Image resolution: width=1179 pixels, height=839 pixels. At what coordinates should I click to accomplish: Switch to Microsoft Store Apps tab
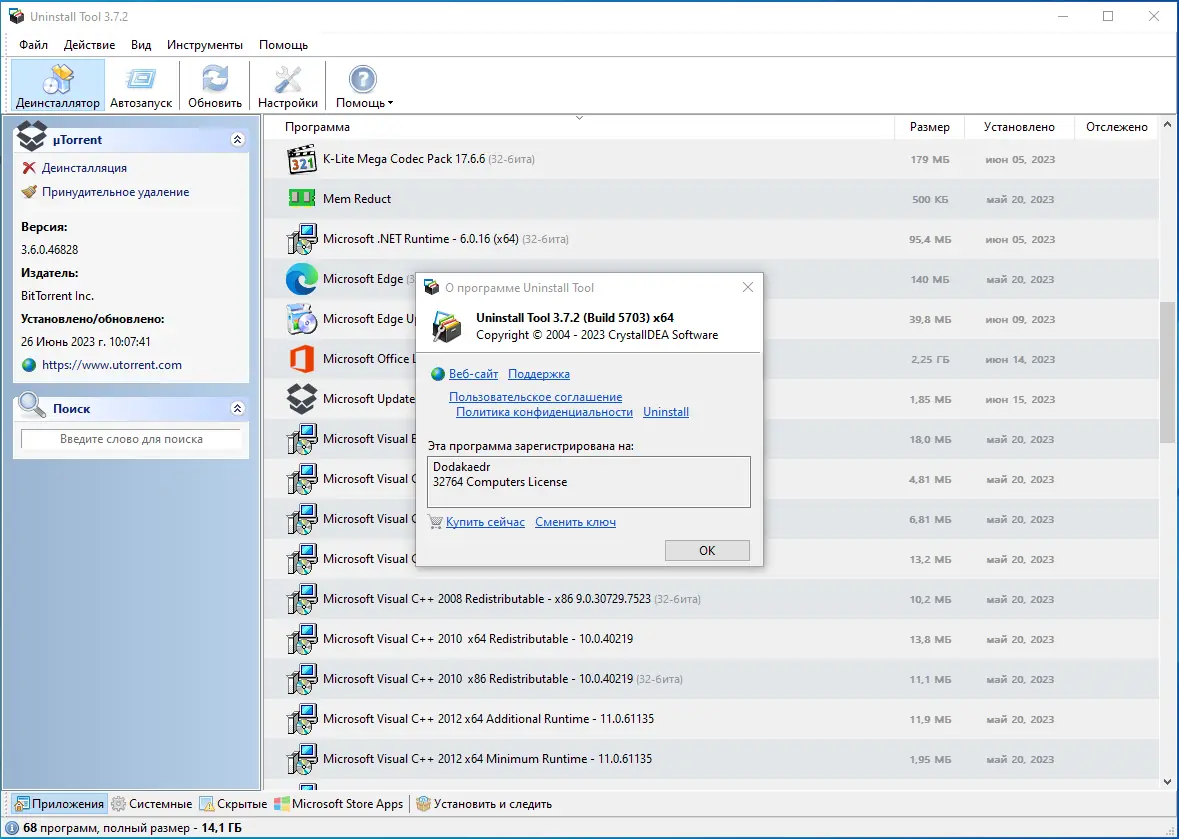(x=339, y=804)
